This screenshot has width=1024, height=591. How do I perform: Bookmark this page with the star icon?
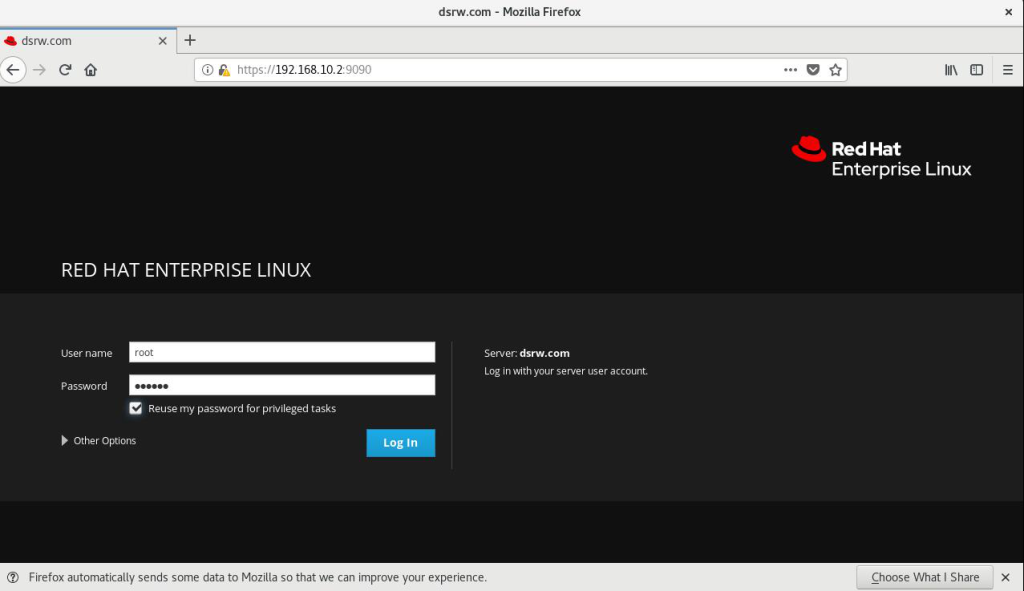point(835,70)
